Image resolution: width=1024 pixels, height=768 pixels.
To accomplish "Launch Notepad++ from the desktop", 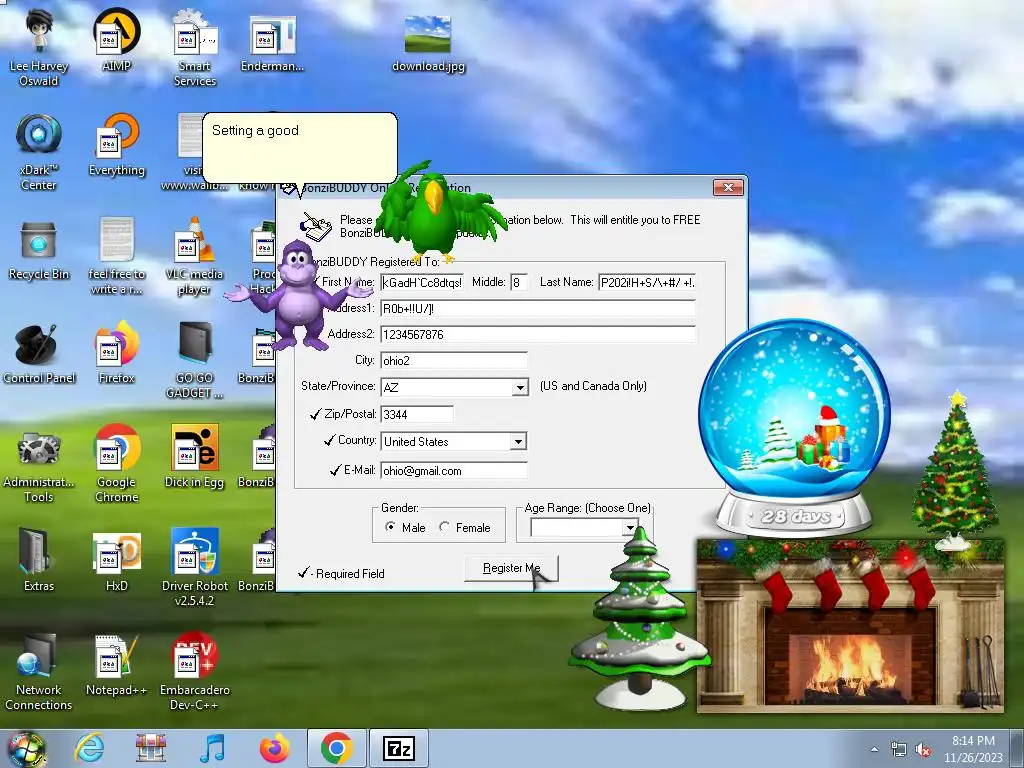I will 116,664.
